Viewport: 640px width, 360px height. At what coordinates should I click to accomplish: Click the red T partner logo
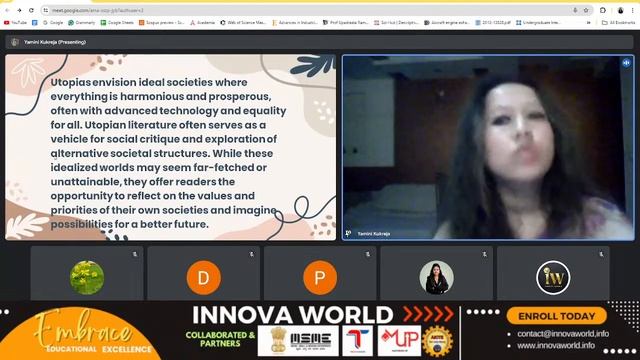357,340
